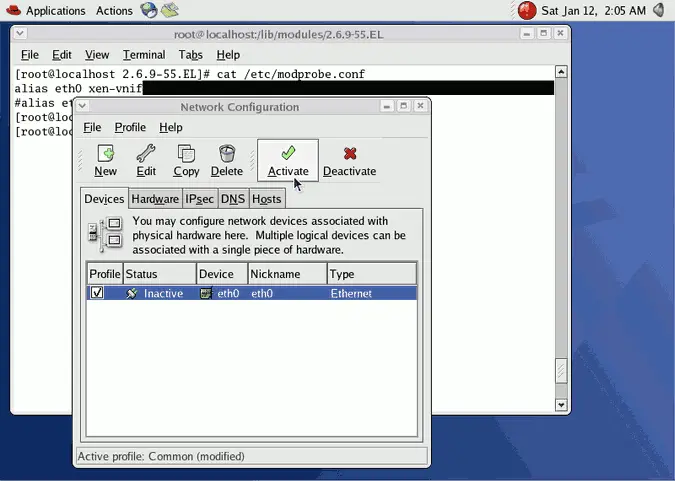Select the eth0 Ethernet device row
Image resolution: width=675 pixels, height=481 pixels.
coord(300,294)
